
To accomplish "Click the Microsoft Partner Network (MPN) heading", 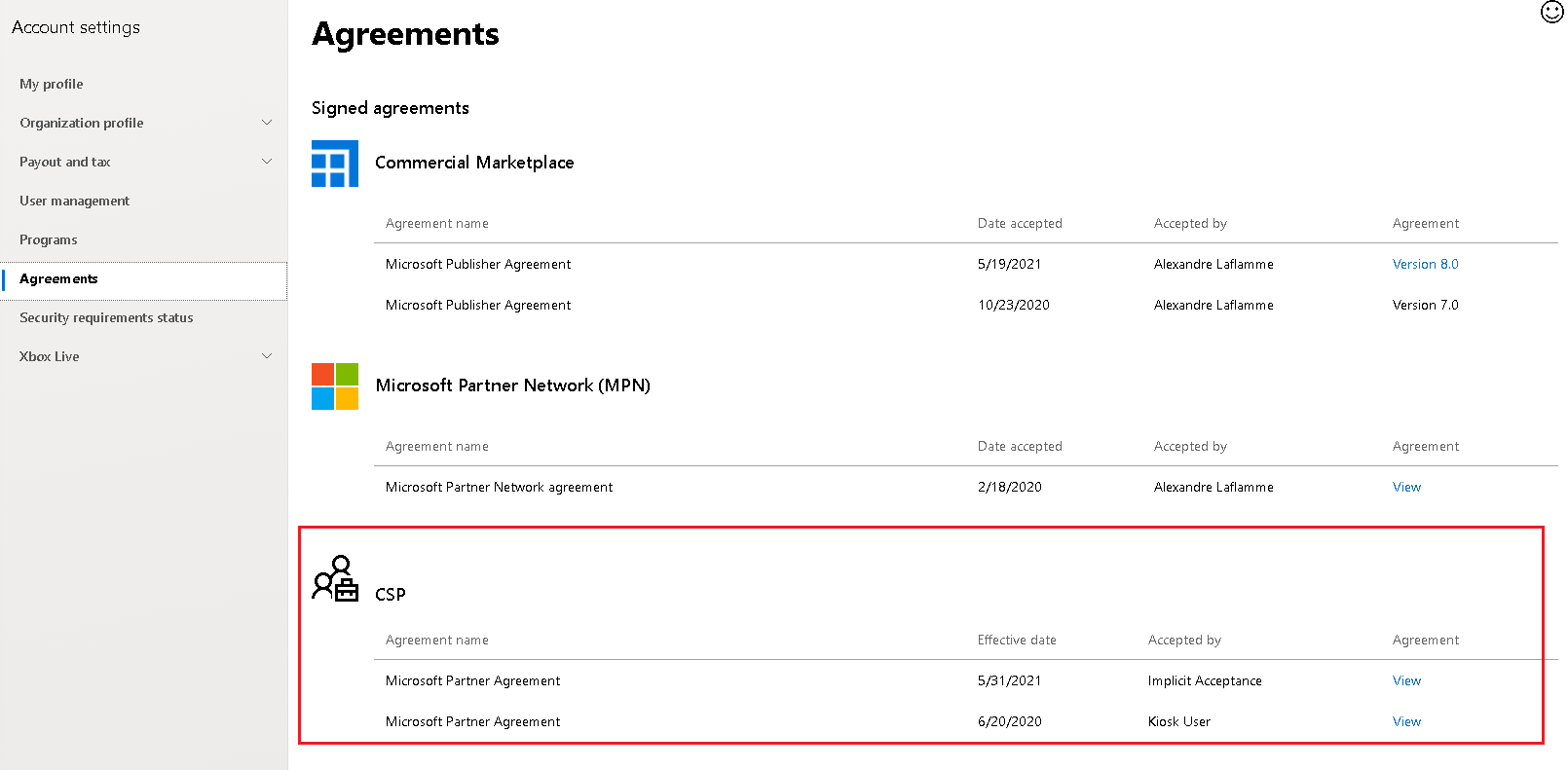I will [x=513, y=385].
